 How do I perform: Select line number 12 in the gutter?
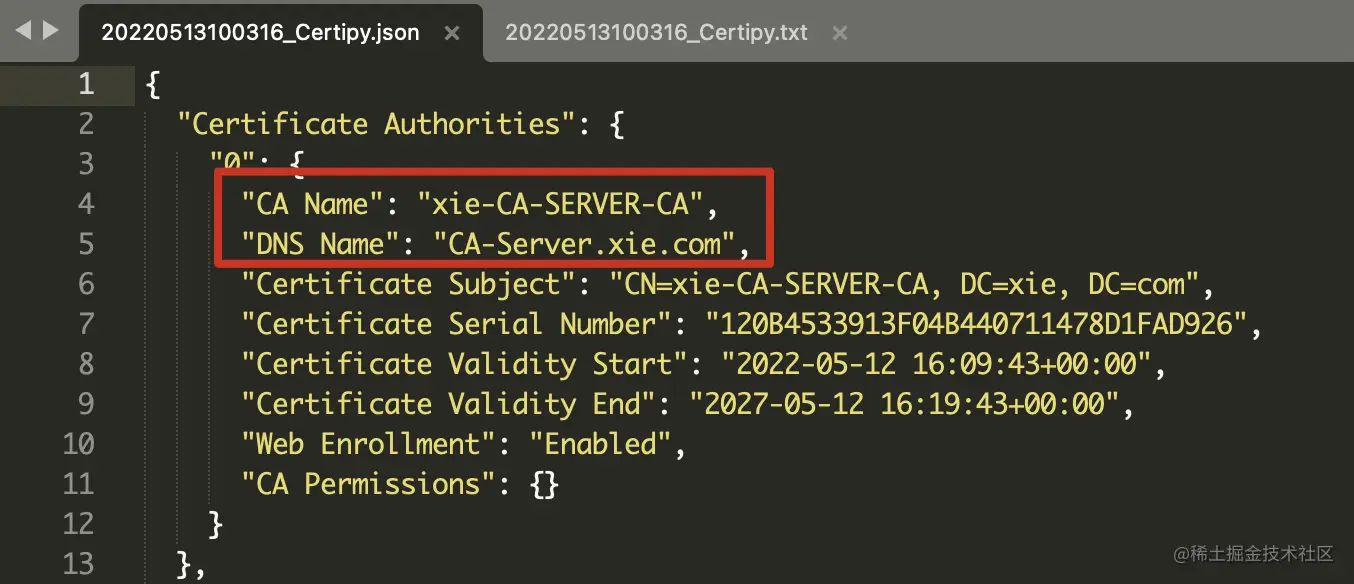pyautogui.click(x=78, y=524)
